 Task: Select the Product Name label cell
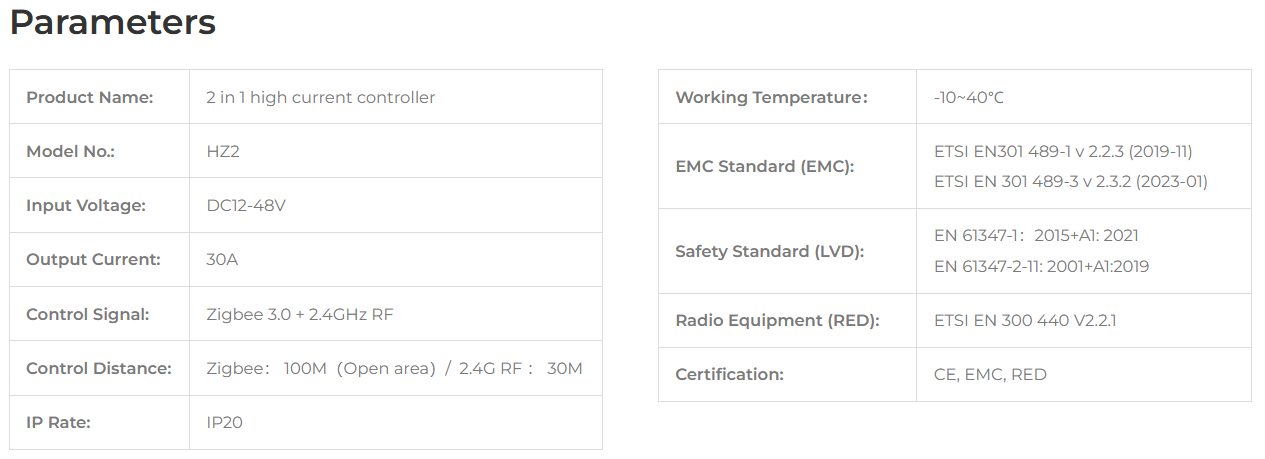coord(100,97)
